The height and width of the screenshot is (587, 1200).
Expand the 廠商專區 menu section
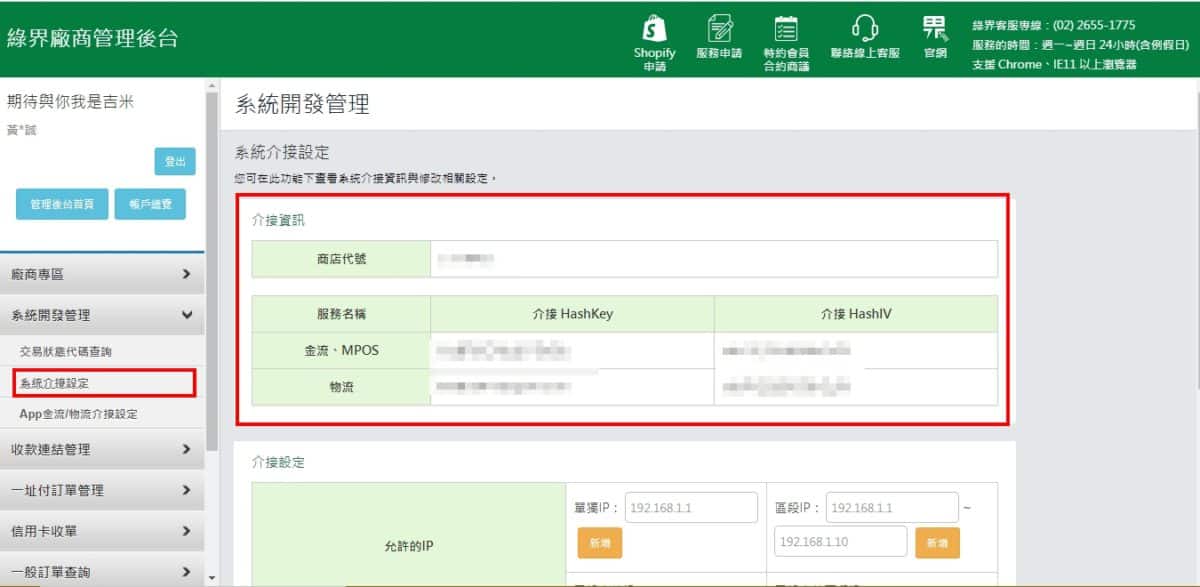tap(102, 274)
